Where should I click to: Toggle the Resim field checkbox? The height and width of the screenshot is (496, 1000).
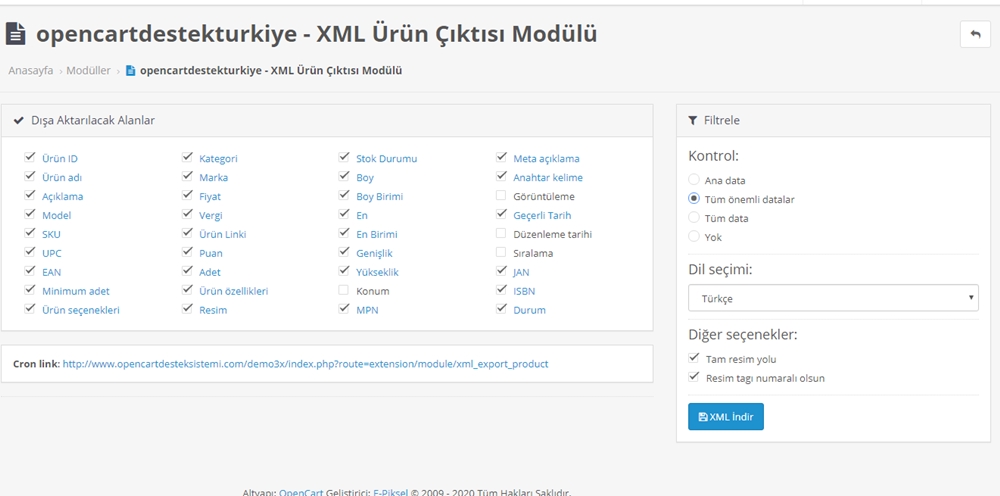(187, 309)
